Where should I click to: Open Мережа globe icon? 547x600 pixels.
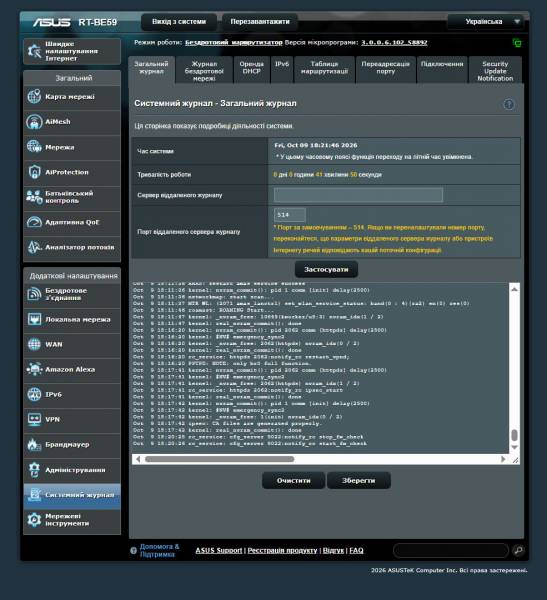(x=34, y=147)
